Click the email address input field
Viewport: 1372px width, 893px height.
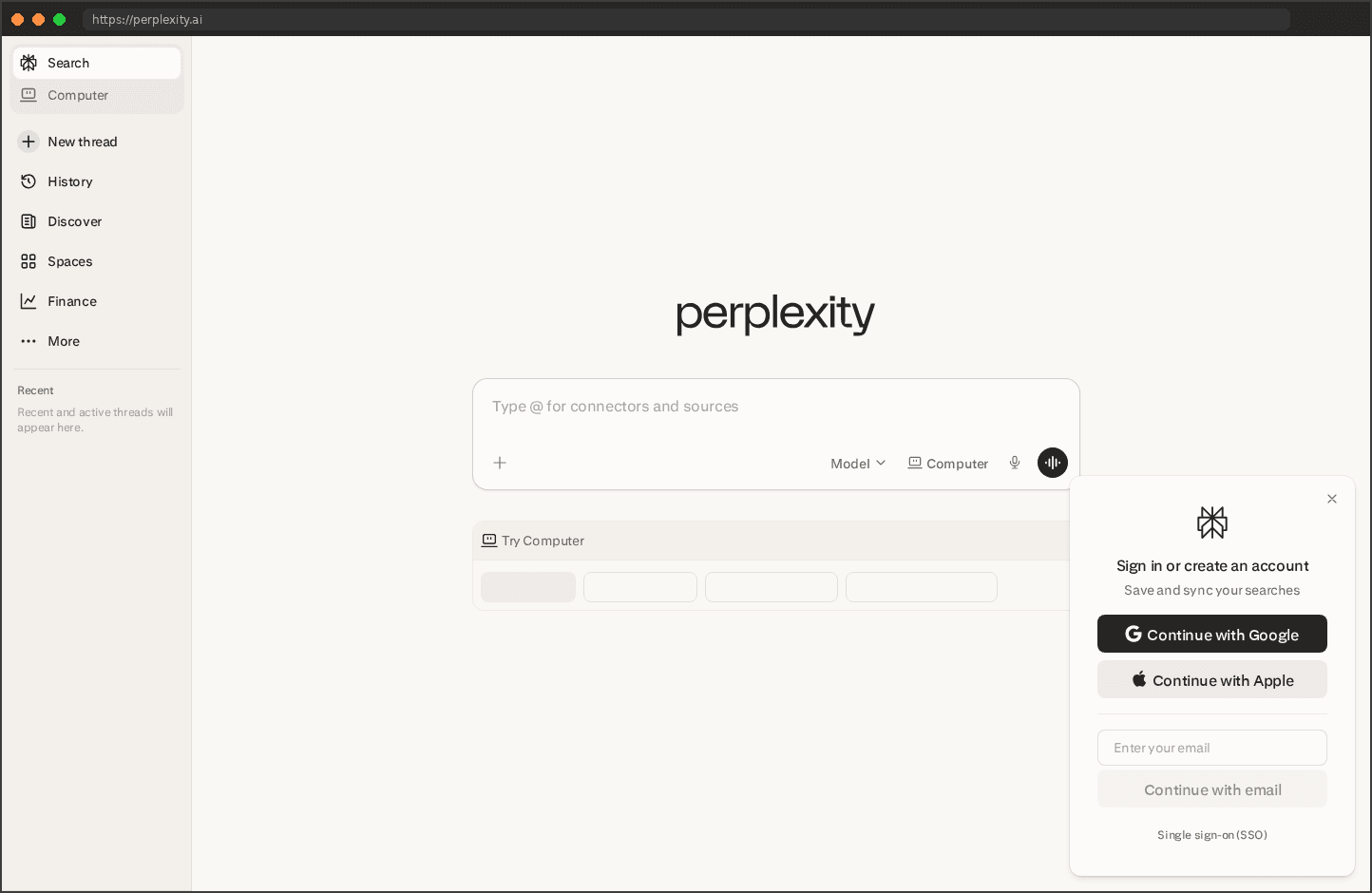(x=1211, y=748)
